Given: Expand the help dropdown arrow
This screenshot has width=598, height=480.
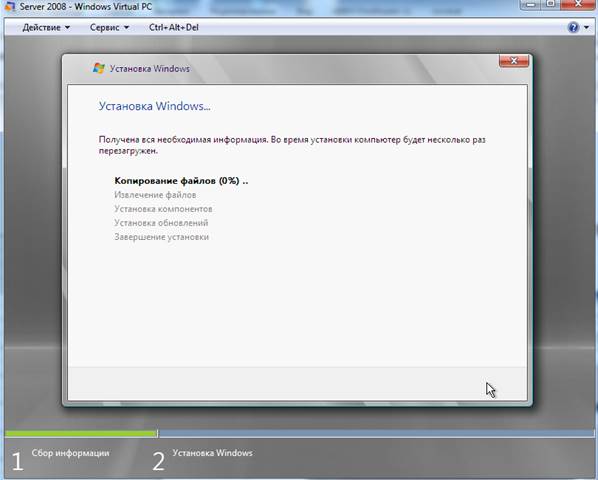Looking at the screenshot, I should pos(587,27).
